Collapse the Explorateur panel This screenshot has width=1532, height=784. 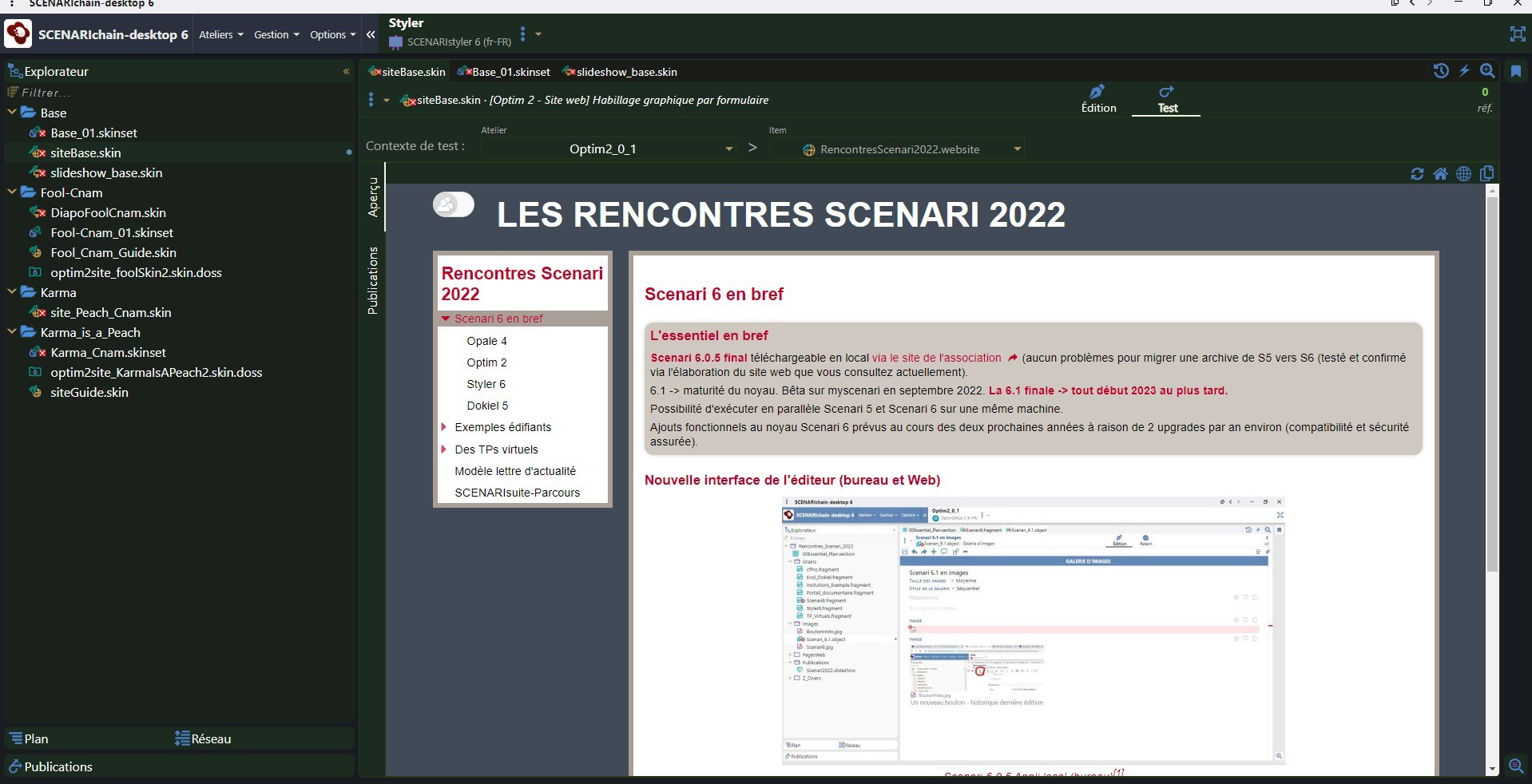pos(346,72)
